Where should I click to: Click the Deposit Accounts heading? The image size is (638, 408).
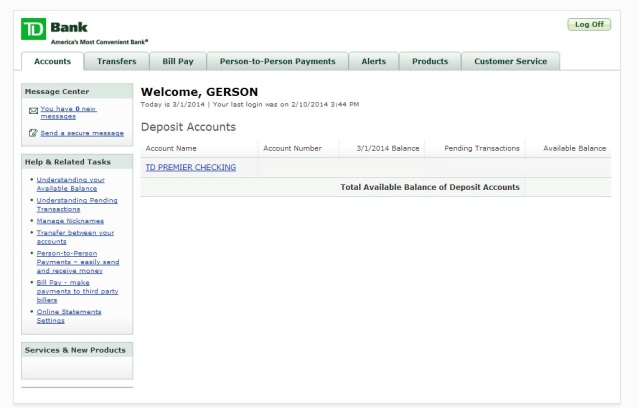coord(188,127)
